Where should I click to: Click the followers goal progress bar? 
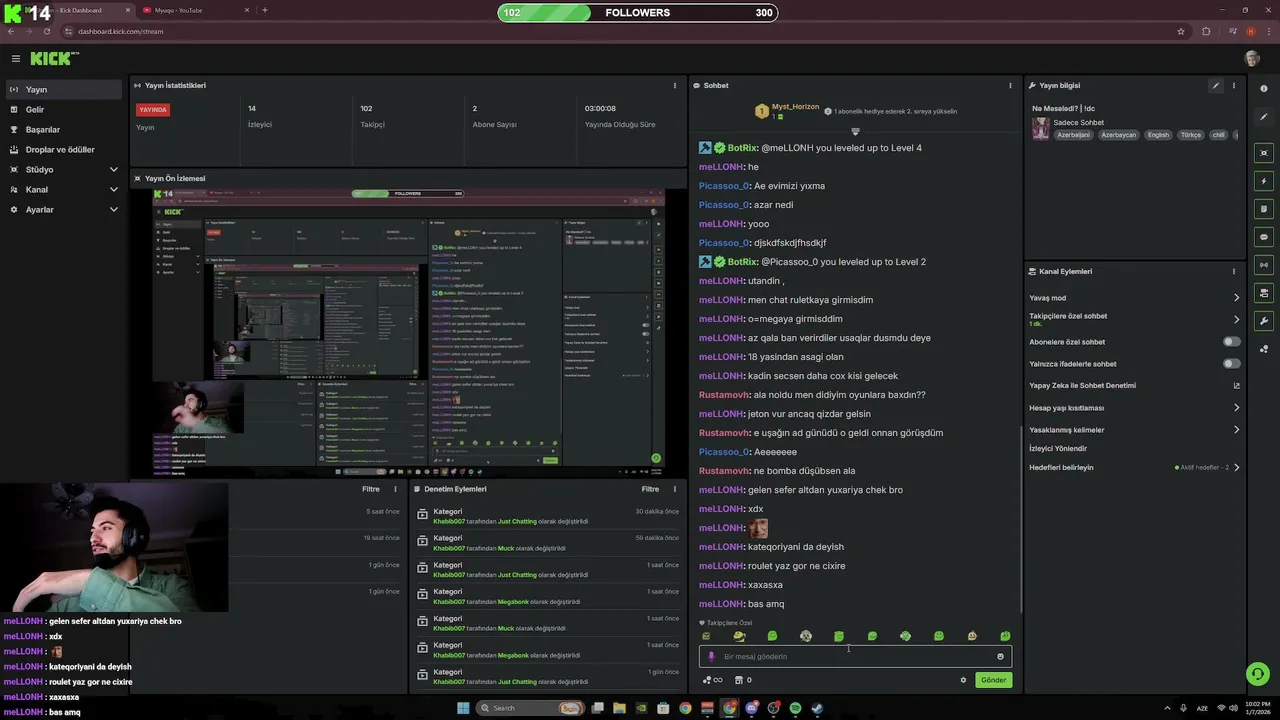point(638,13)
